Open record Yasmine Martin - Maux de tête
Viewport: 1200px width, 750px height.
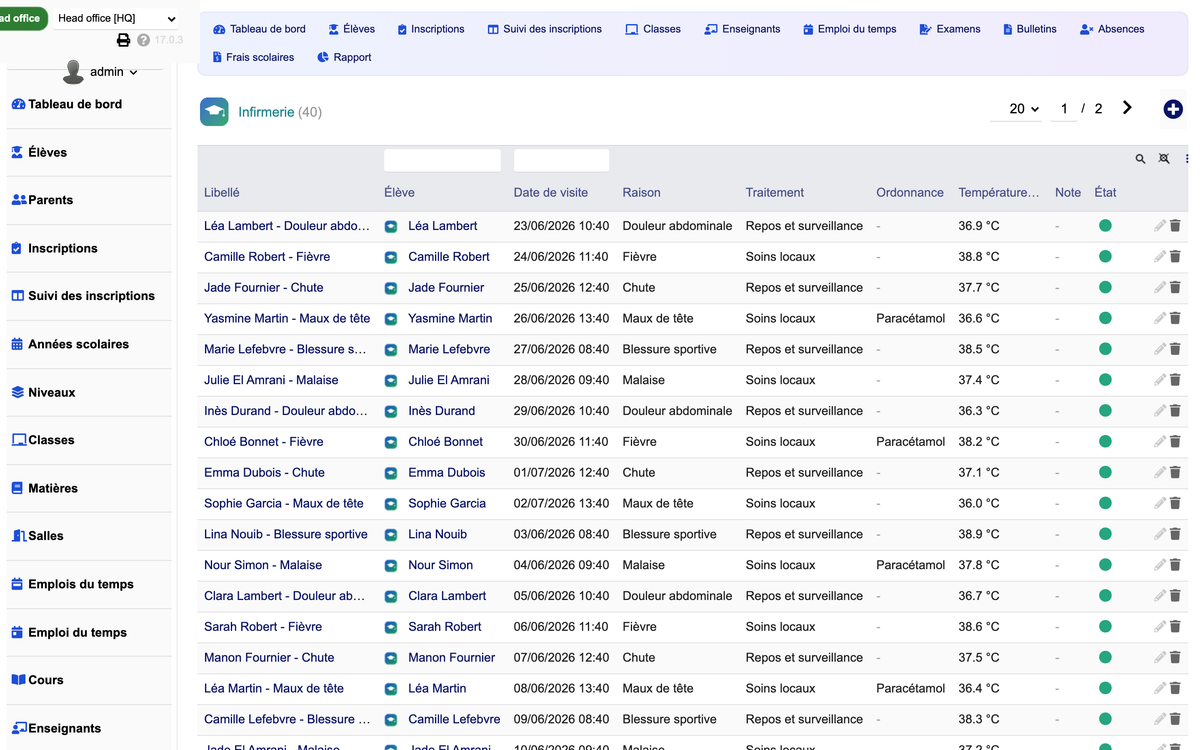[287, 318]
